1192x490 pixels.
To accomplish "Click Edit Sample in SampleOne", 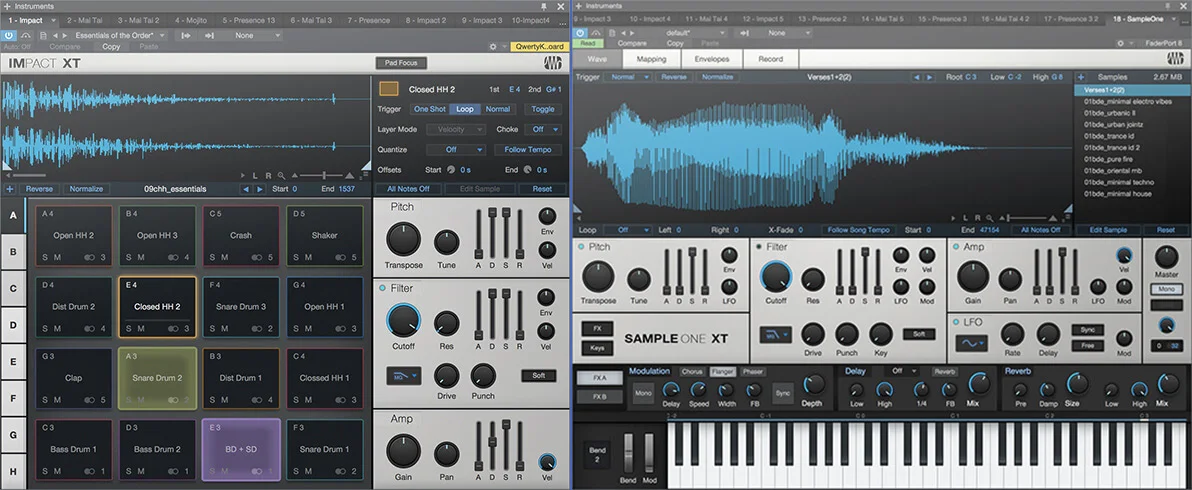I will (x=1109, y=229).
